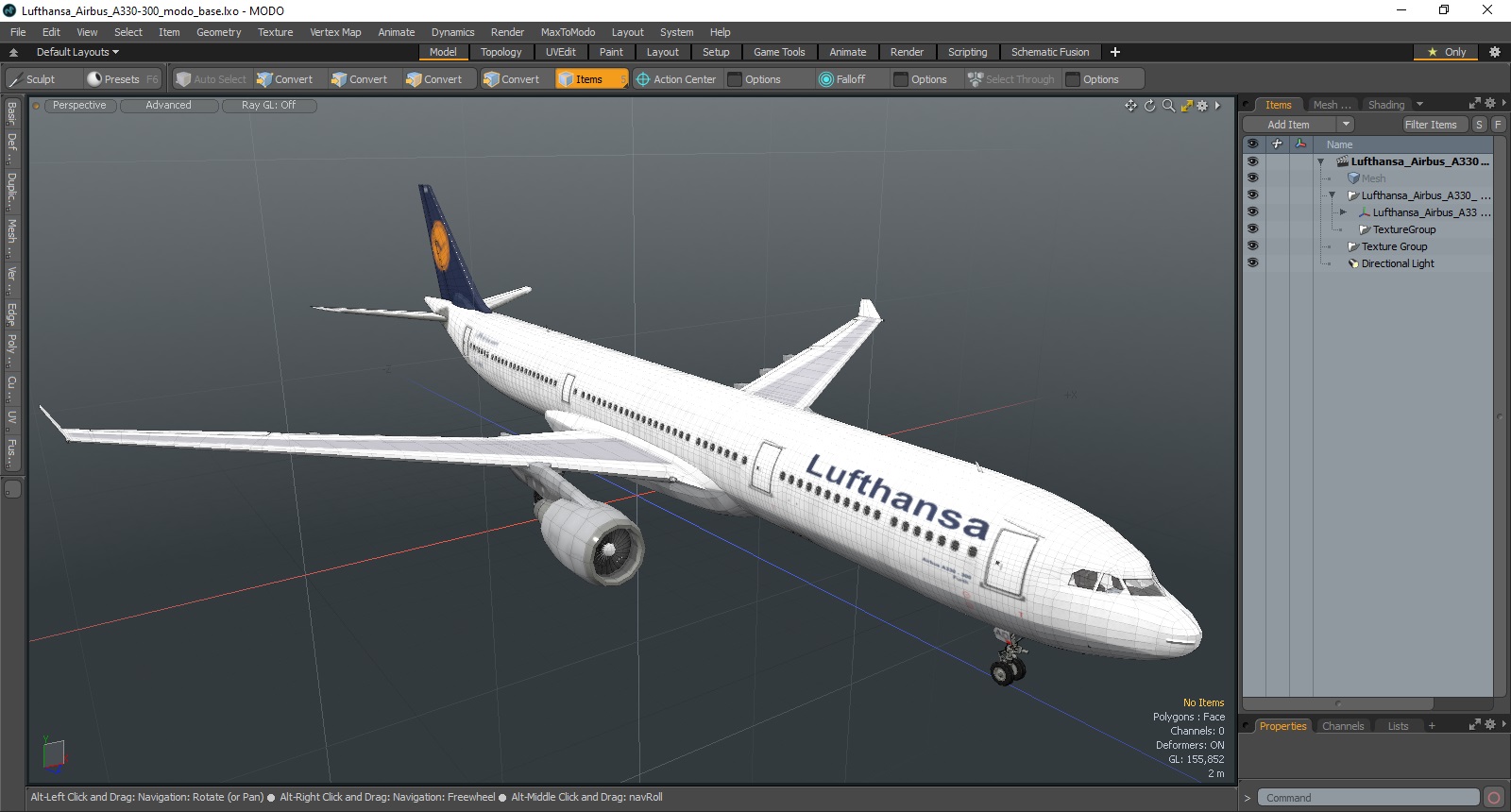Switch to the Schematic Fusion tab
Viewport: 1511px width, 812px height.
pos(1050,52)
